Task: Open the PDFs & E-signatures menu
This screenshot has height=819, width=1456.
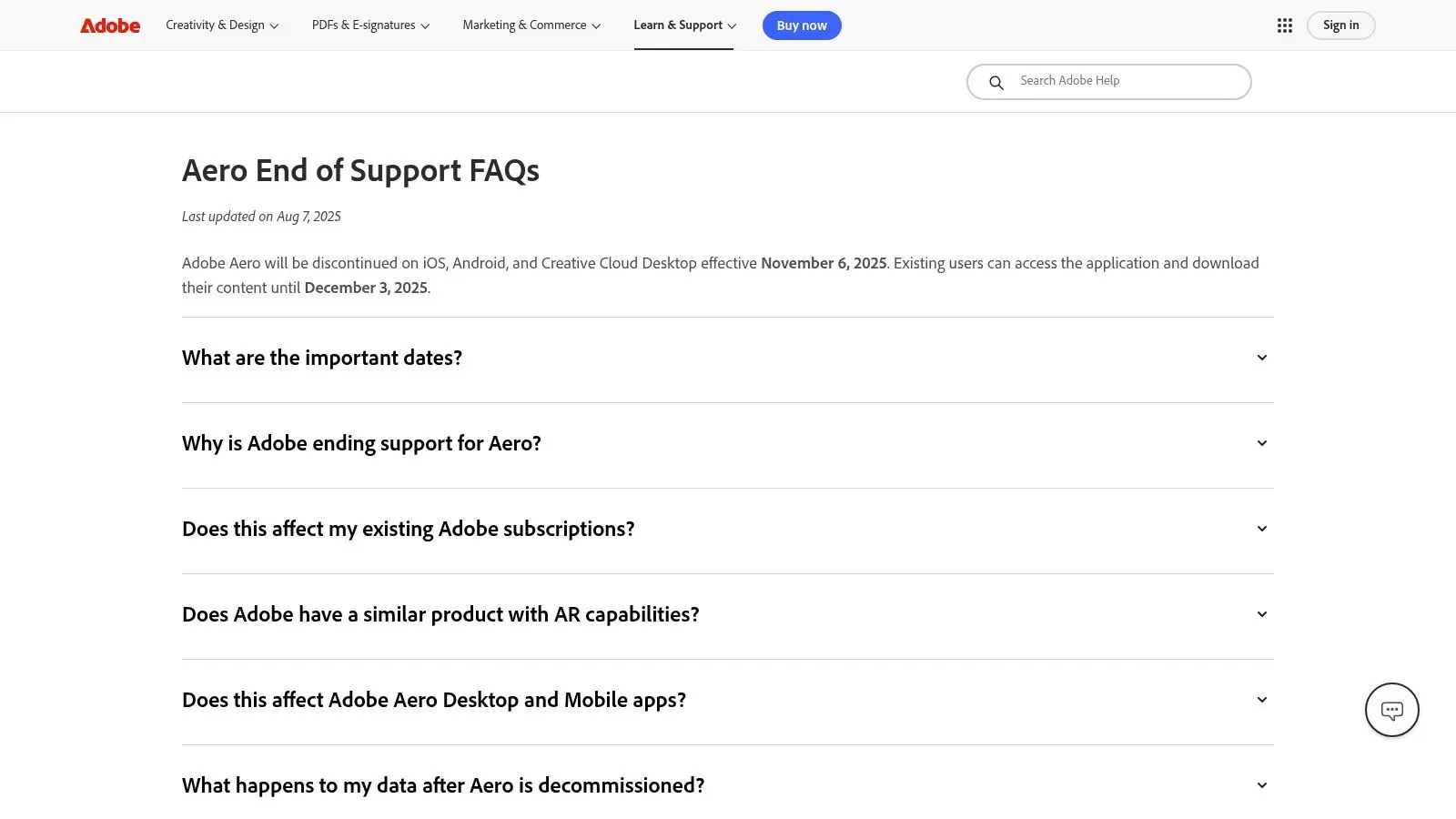Action: tap(370, 25)
